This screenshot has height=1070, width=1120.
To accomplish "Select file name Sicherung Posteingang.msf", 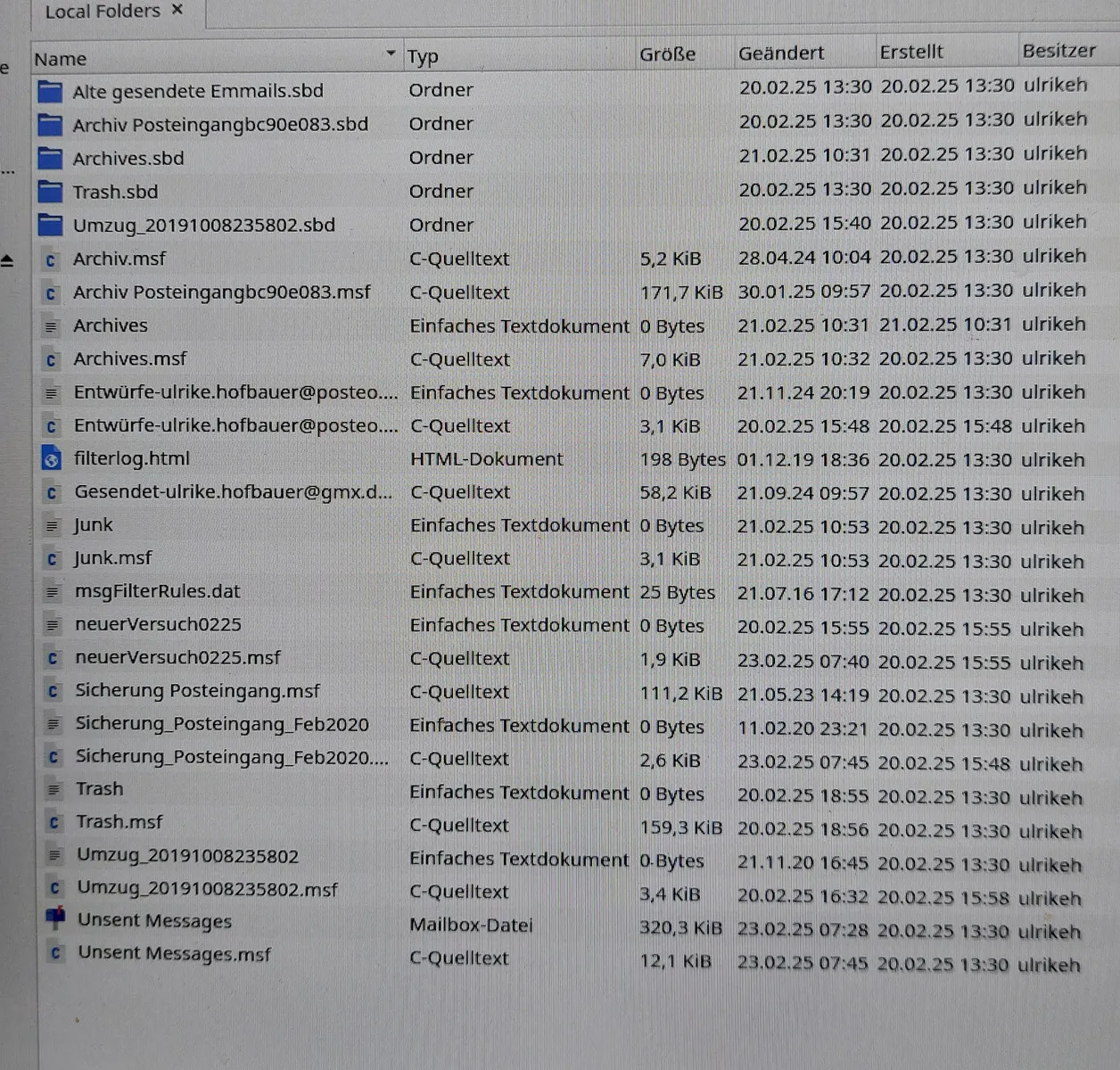I will [198, 691].
